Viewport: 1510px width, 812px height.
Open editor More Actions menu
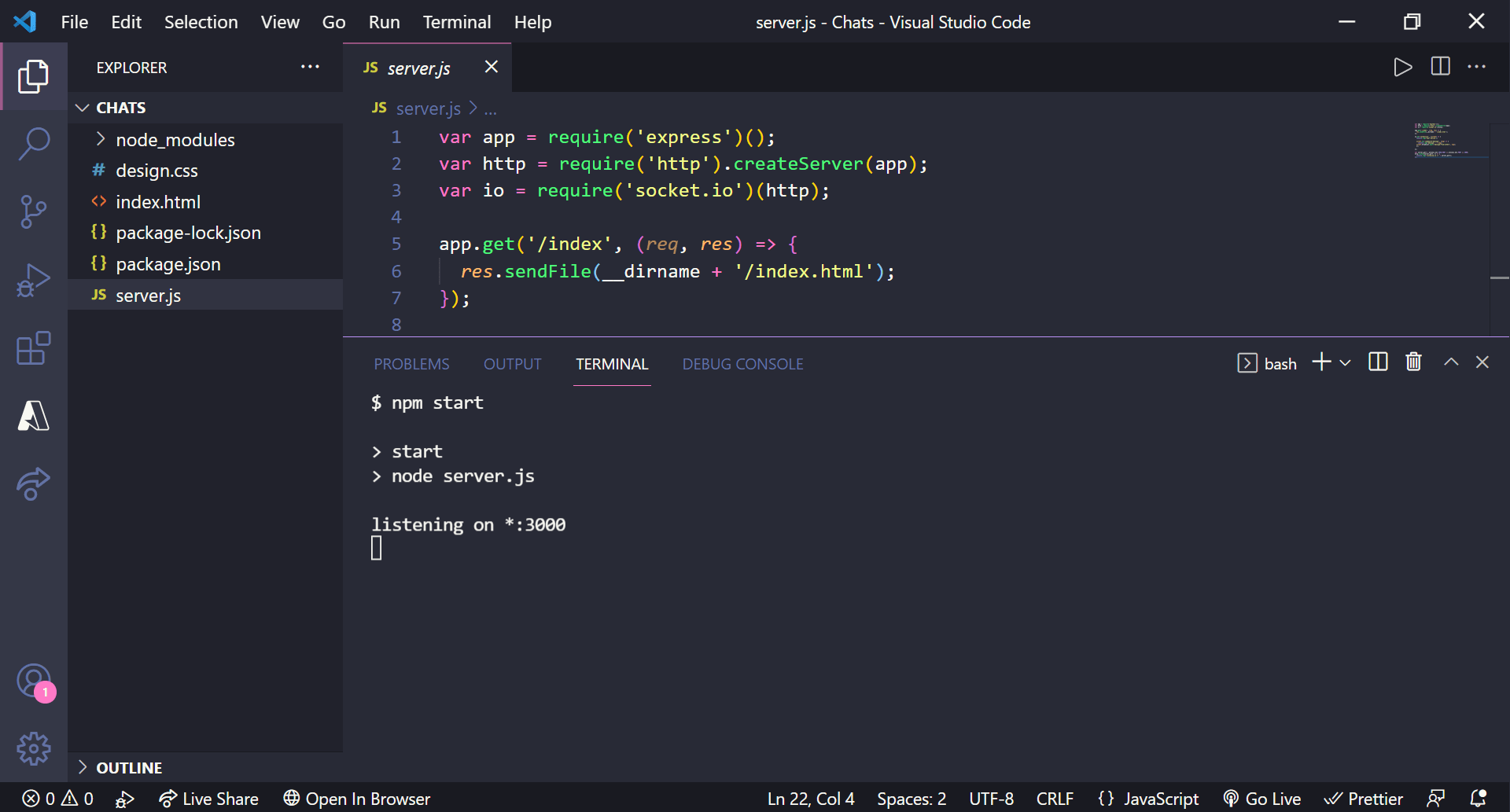[1477, 67]
